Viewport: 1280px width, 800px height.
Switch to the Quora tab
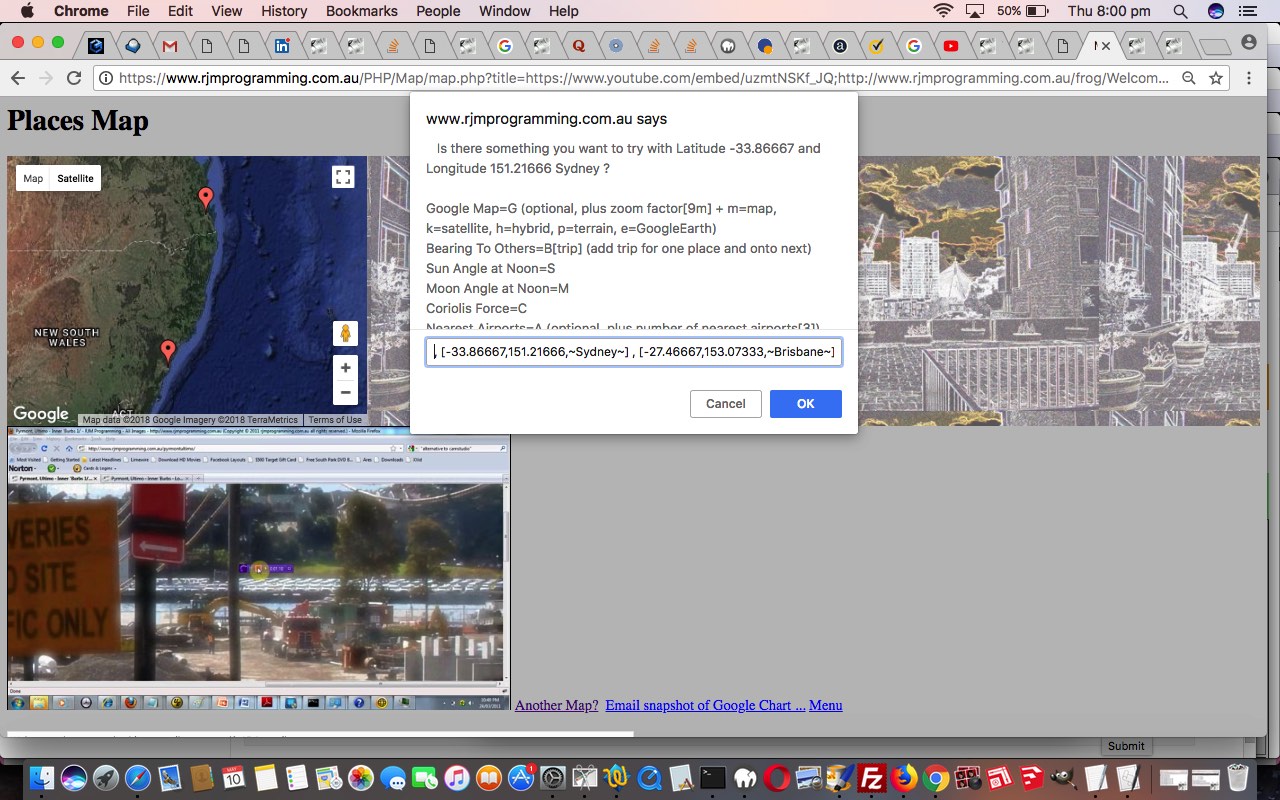(579, 45)
